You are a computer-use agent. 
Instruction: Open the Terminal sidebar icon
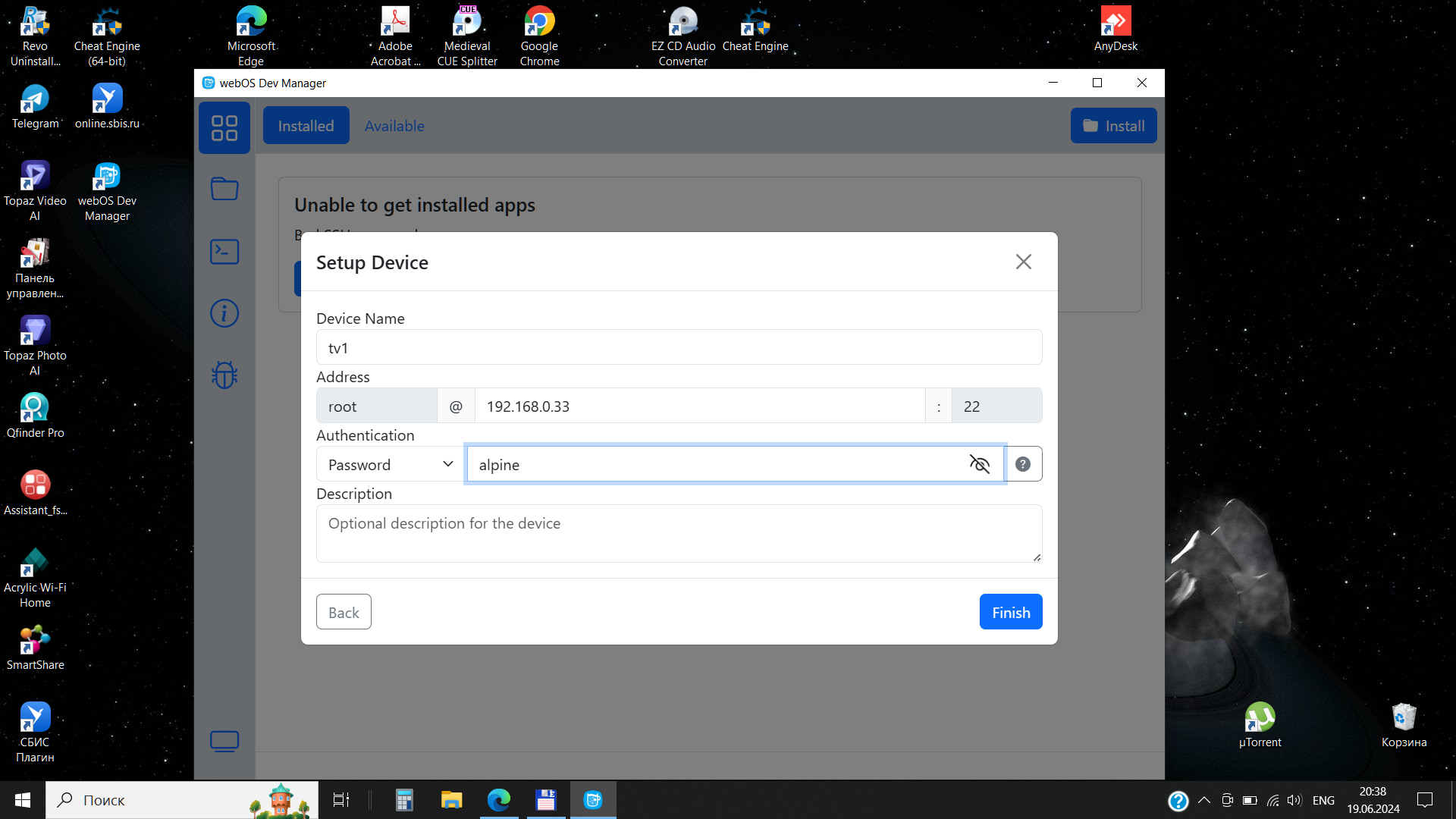coord(224,251)
